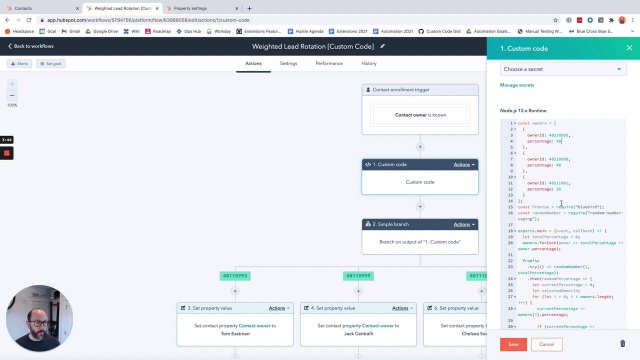Screen dimensions: 640x360
Task: Open Actions dropdown on 2. Simple branch
Action: tap(464, 224)
